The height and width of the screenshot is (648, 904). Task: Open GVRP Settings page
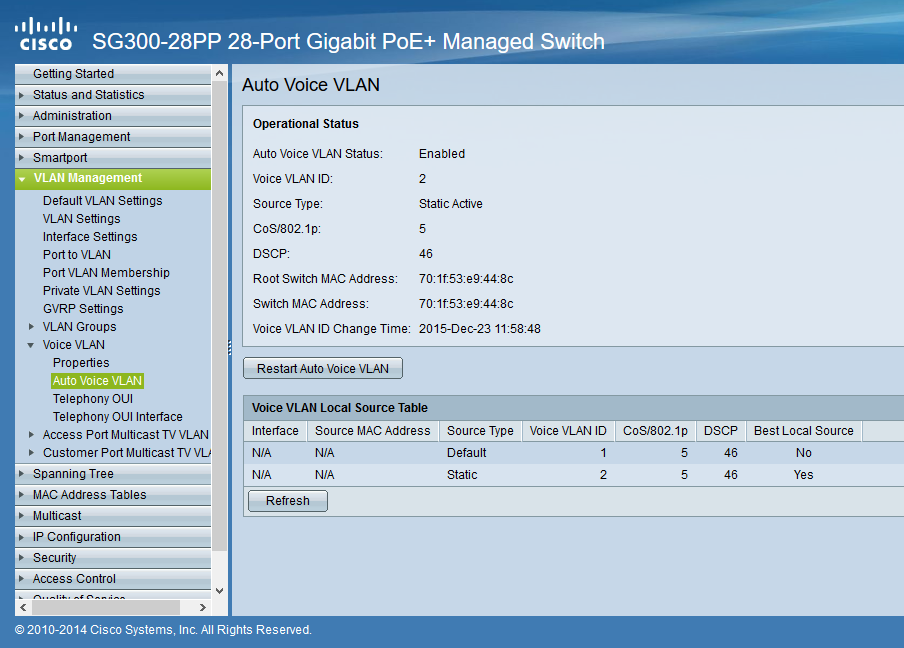click(83, 308)
